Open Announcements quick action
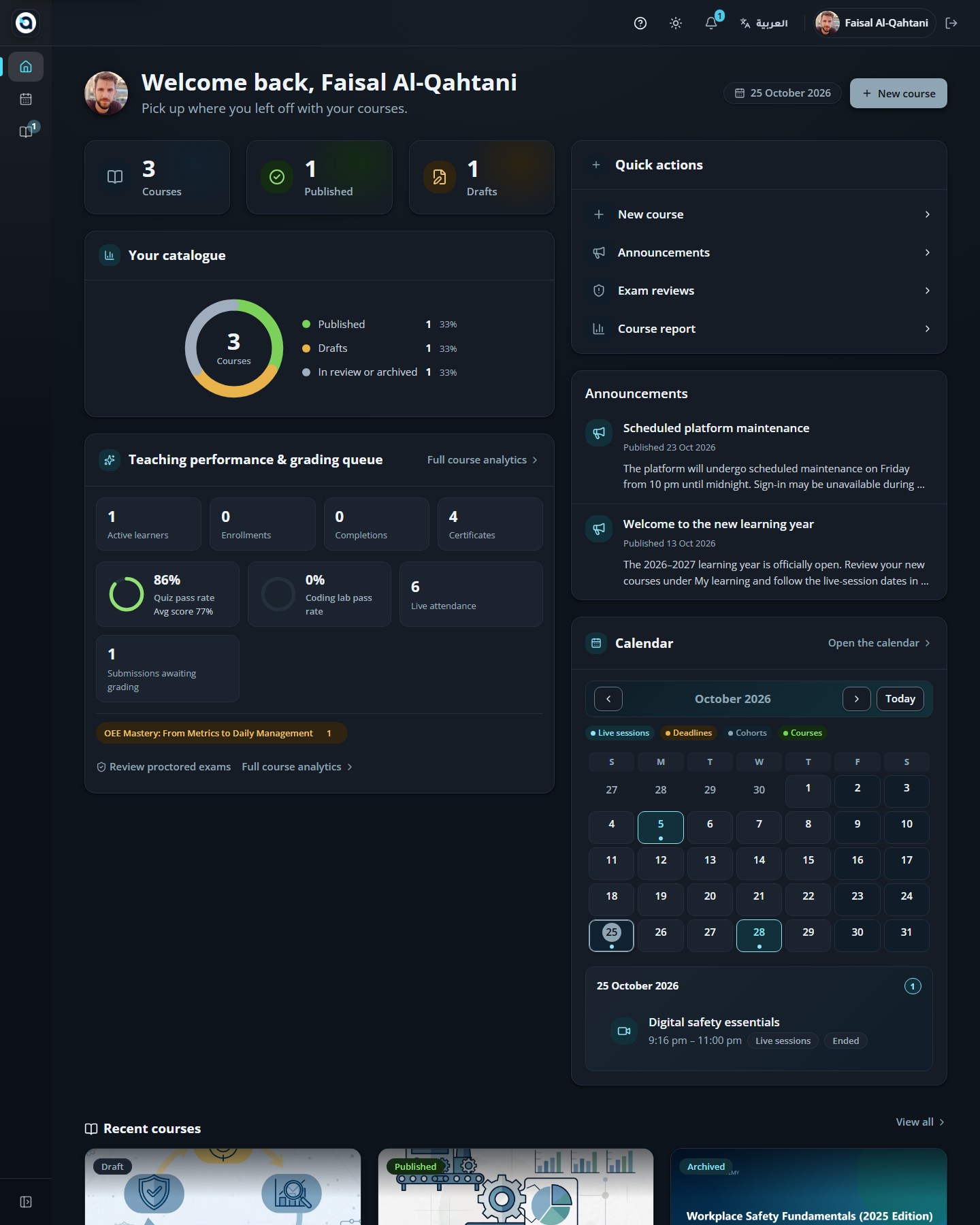Image resolution: width=980 pixels, height=1225 pixels. click(x=759, y=252)
